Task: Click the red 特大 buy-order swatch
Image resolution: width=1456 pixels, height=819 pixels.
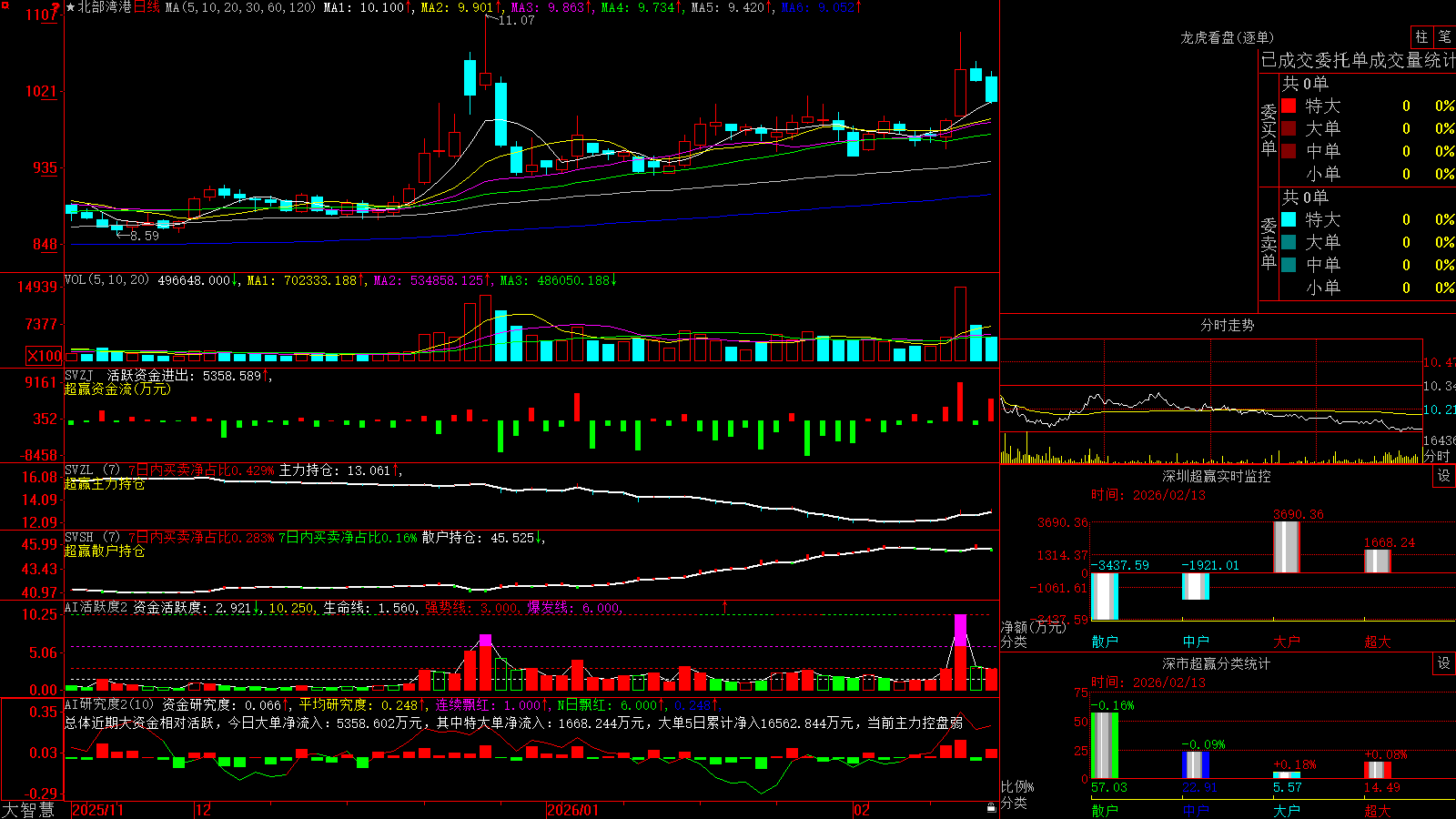Action: point(1289,106)
